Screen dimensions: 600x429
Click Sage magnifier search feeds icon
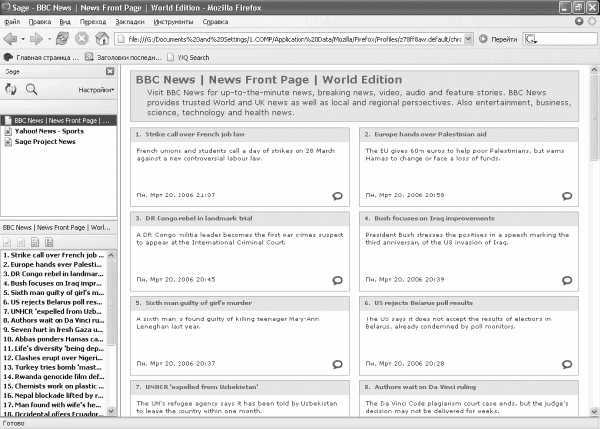coord(31,89)
